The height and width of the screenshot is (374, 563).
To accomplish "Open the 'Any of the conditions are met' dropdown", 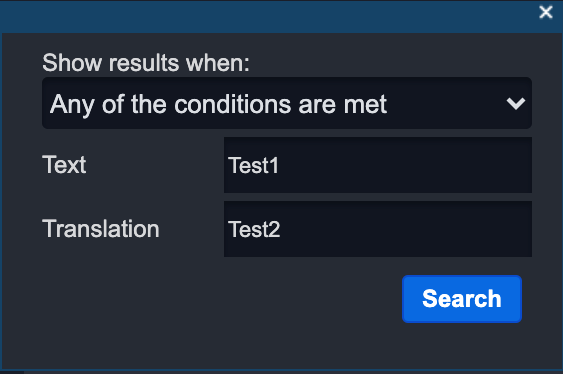I will 287,103.
